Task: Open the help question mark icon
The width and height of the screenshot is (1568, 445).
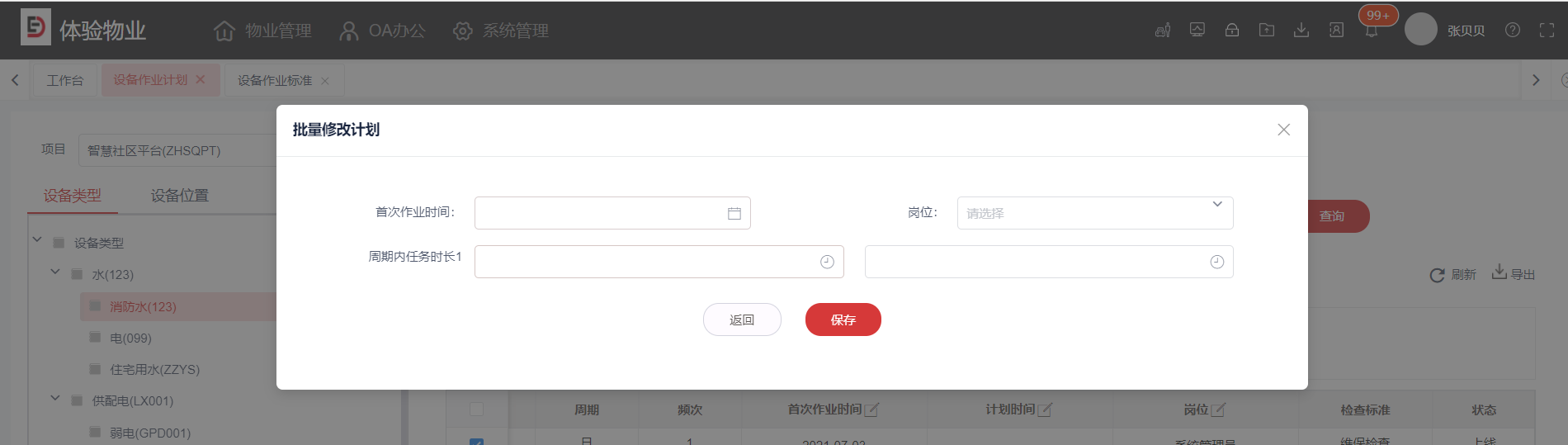Action: click(x=1513, y=30)
